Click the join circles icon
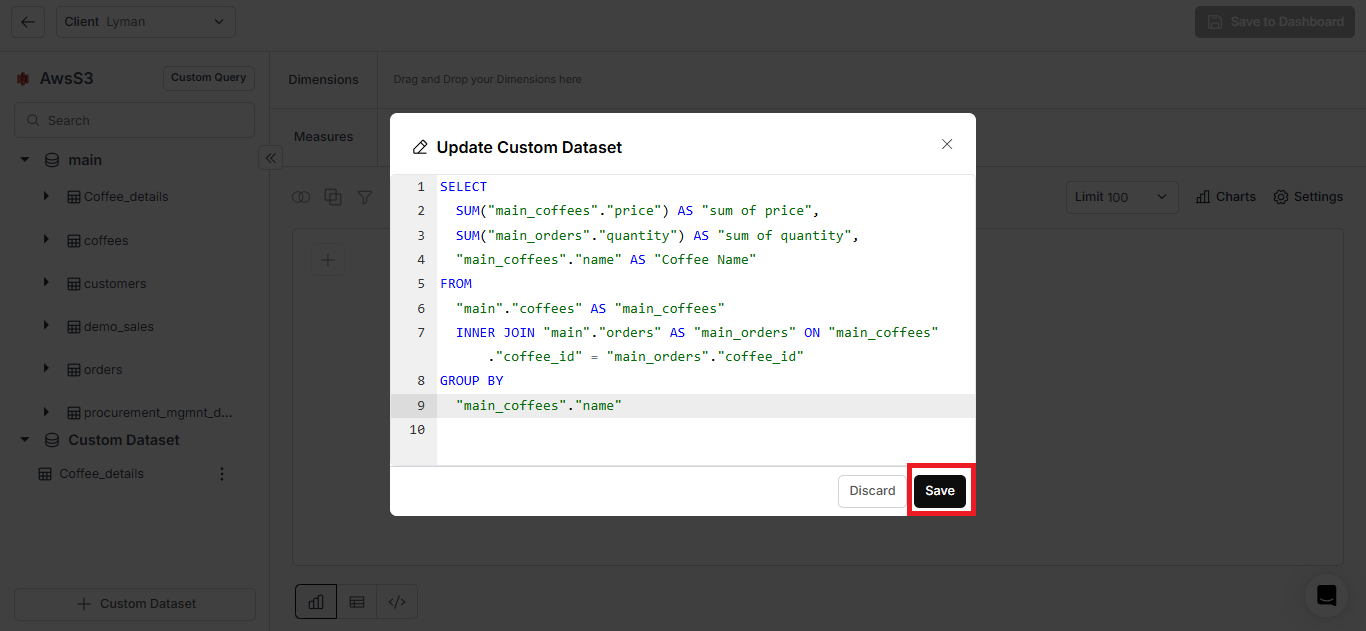1366x631 pixels. [300, 198]
